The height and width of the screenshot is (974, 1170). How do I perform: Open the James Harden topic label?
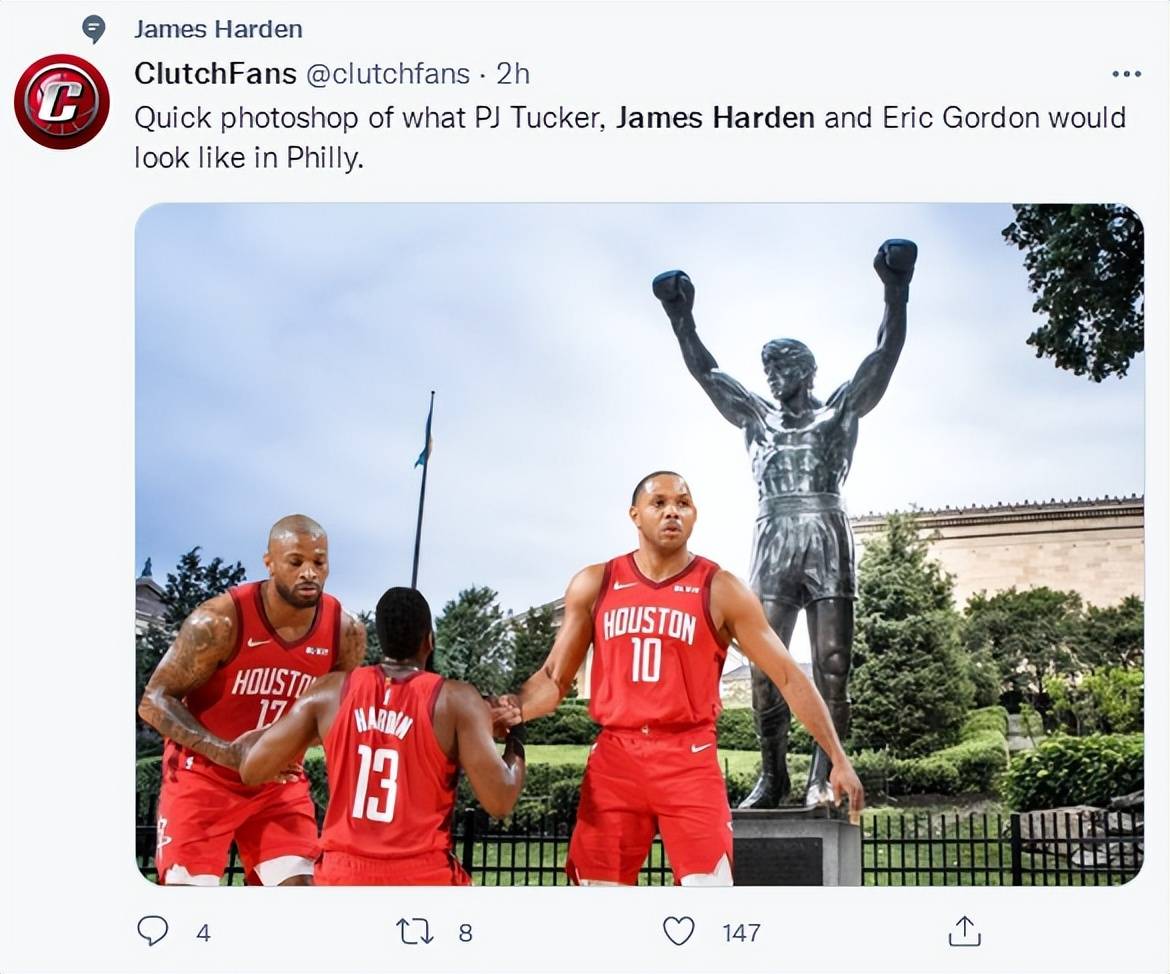click(218, 29)
